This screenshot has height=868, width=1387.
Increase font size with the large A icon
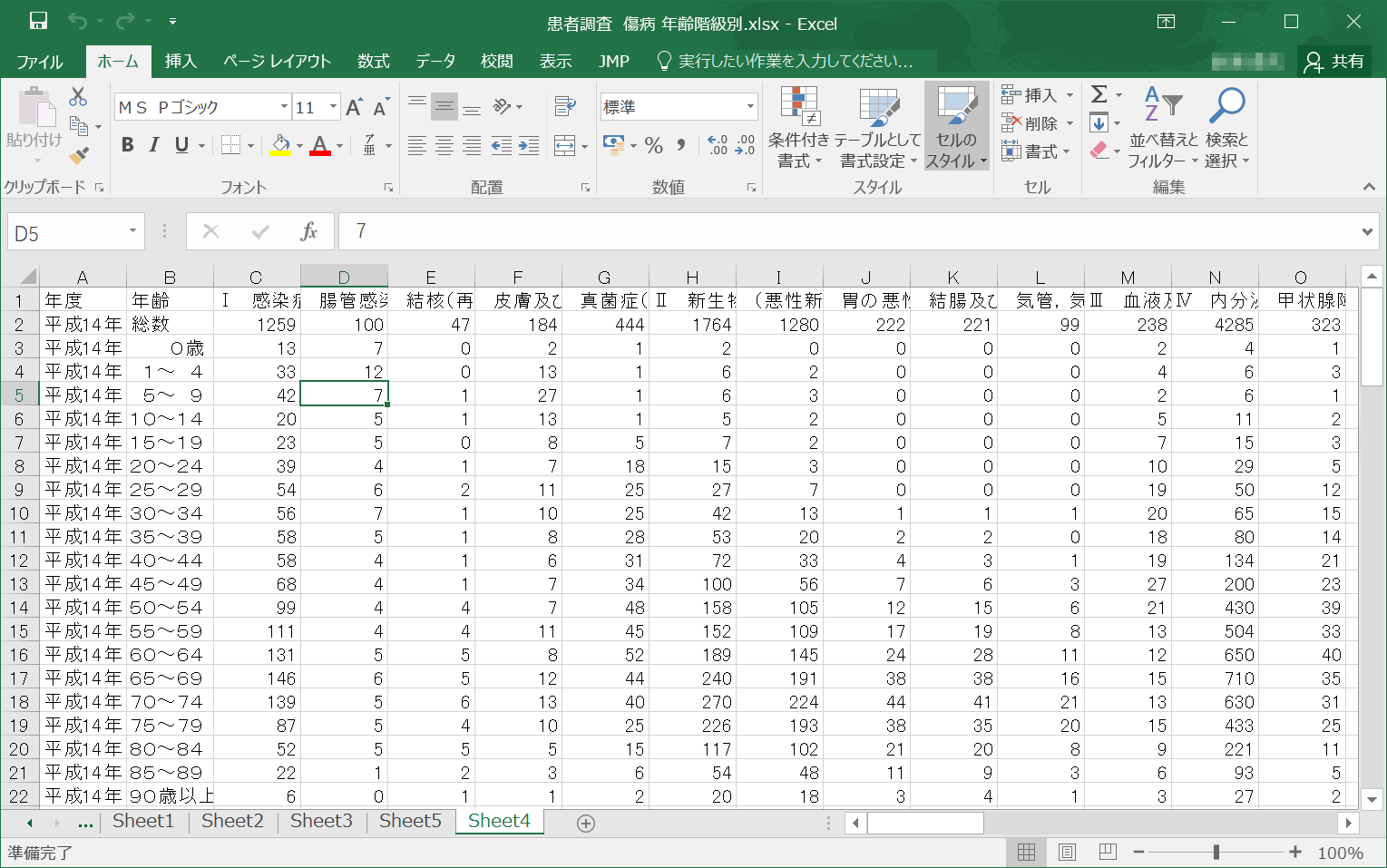coord(354,107)
